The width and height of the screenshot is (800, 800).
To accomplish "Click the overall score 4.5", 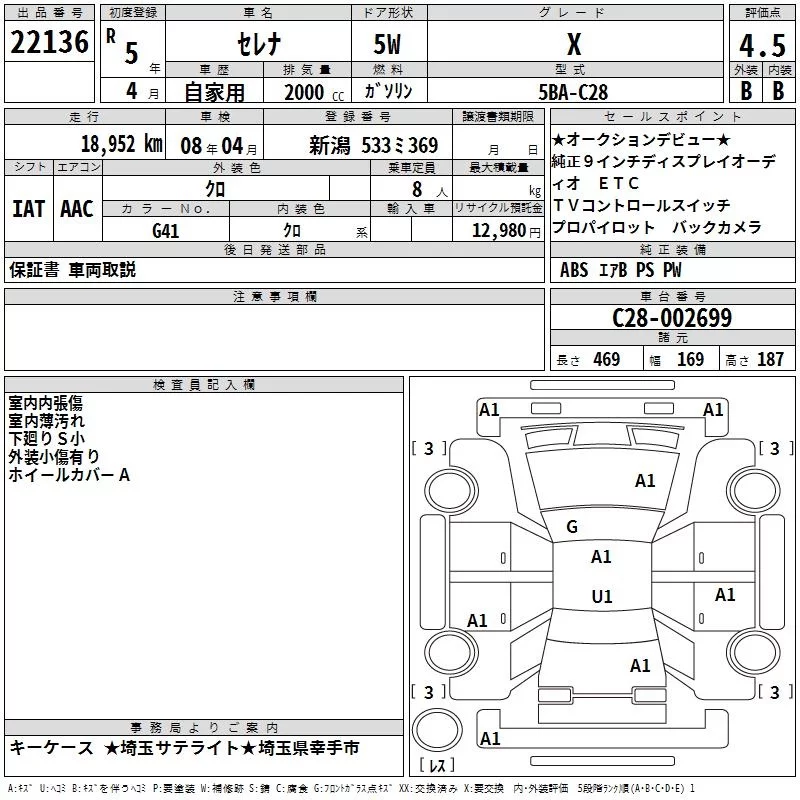I will click(762, 46).
